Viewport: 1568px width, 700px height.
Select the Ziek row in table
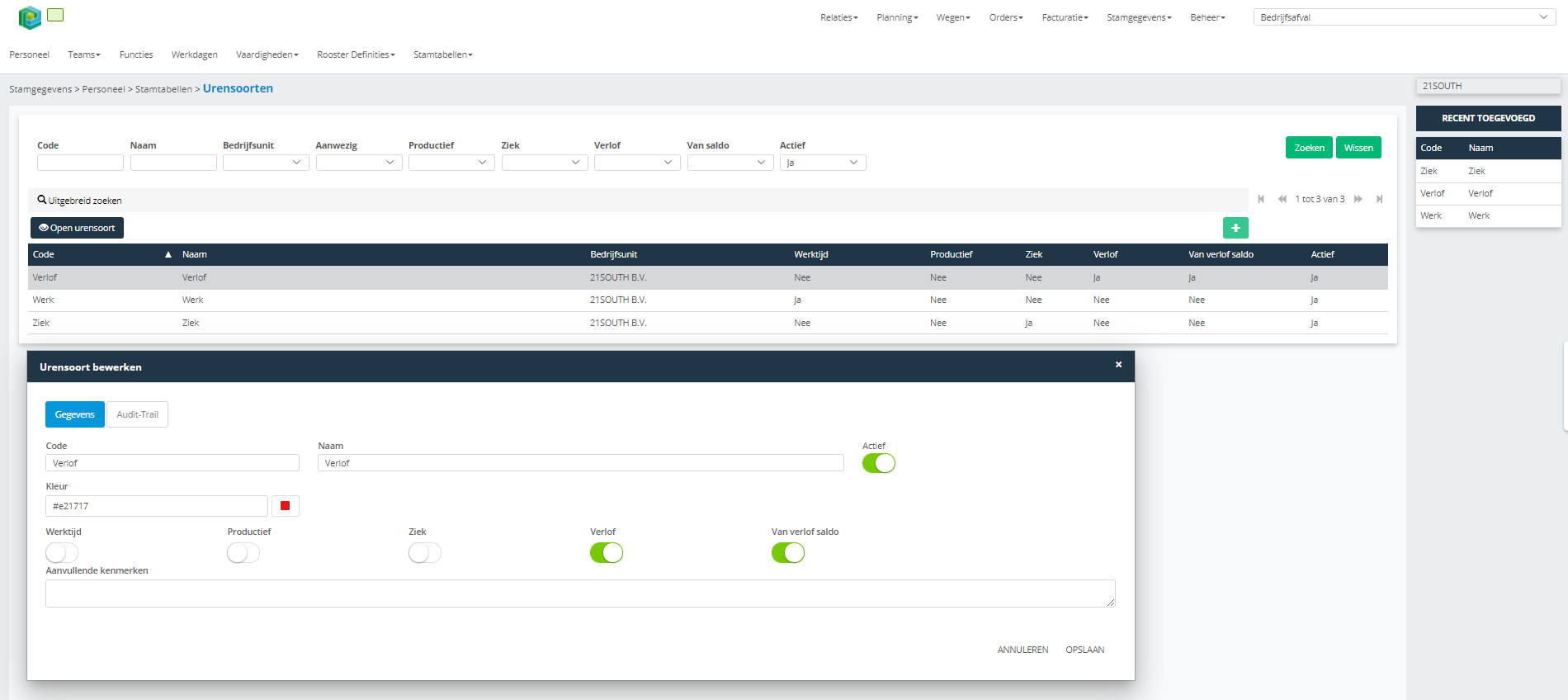click(707, 323)
